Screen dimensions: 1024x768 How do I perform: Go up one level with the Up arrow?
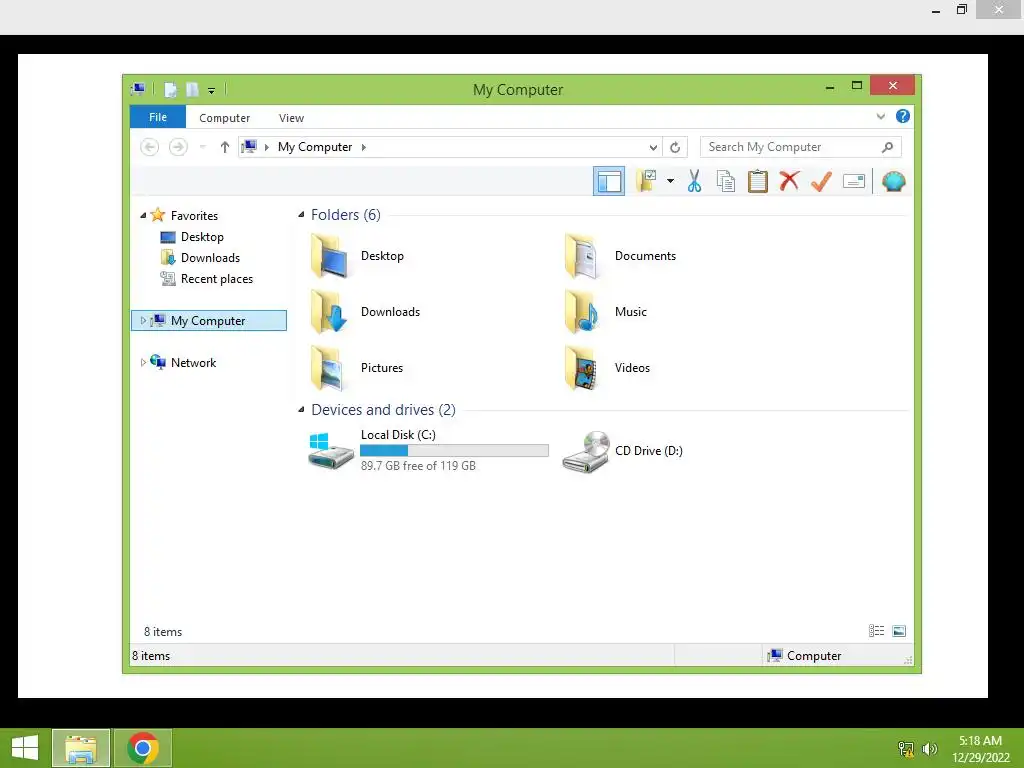[x=225, y=147]
